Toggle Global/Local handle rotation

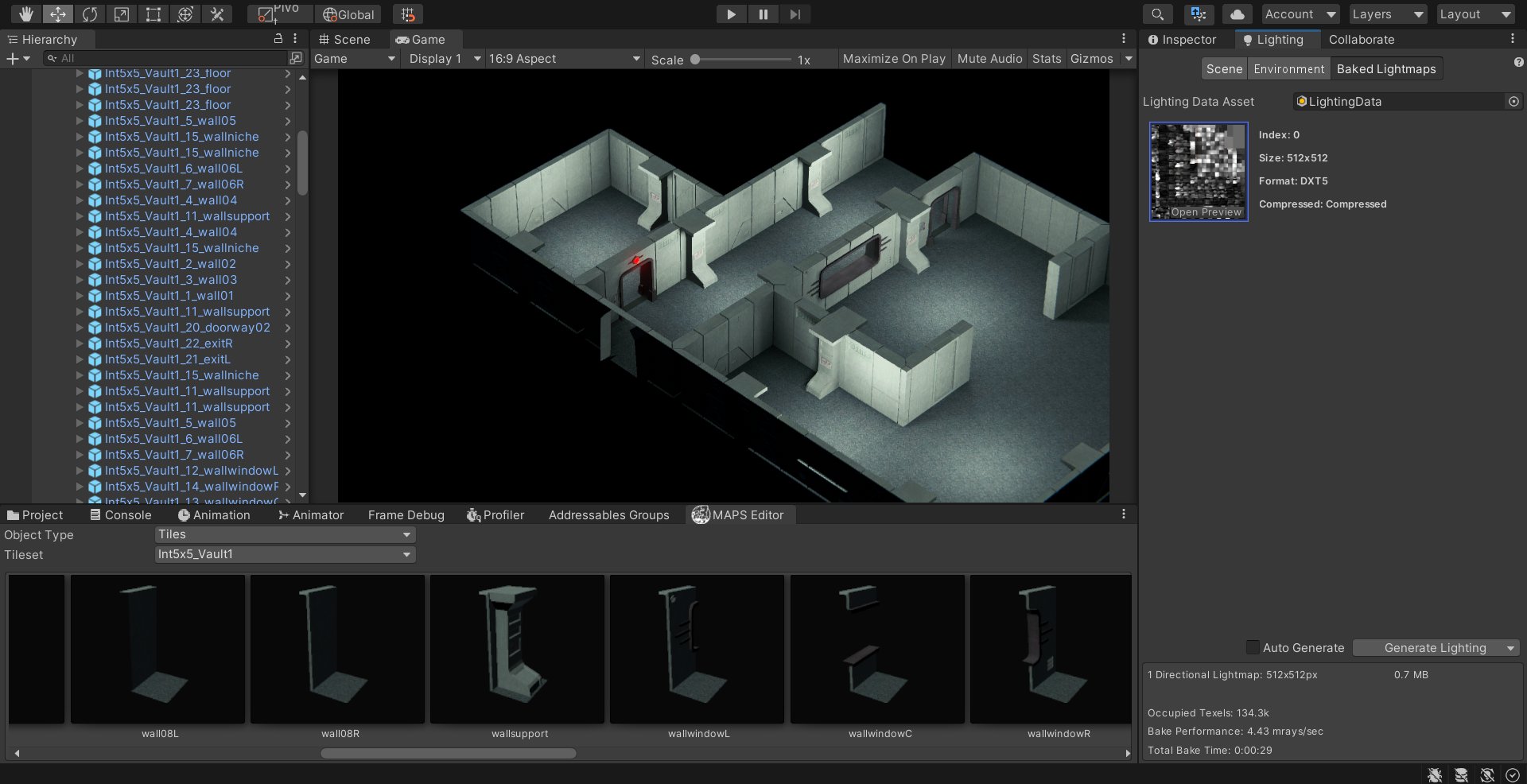(x=348, y=14)
